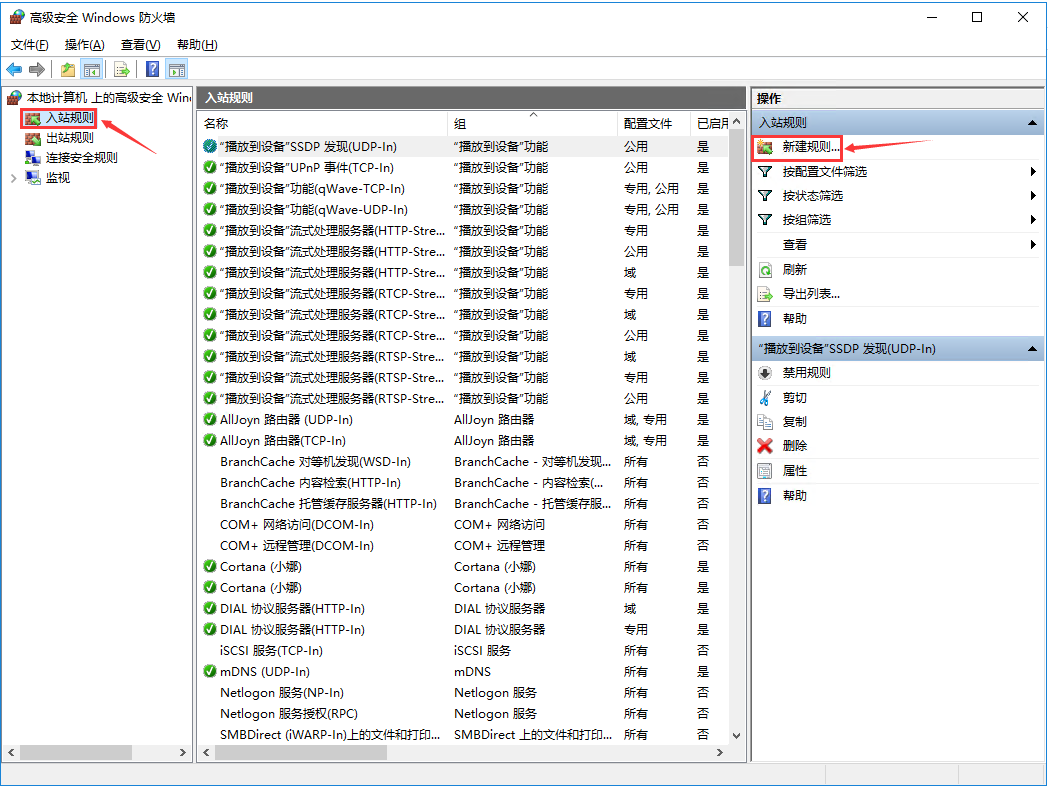Image resolution: width=1048 pixels, height=788 pixels.
Task: Sort rules by the 名称 column header
Action: click(x=323, y=124)
